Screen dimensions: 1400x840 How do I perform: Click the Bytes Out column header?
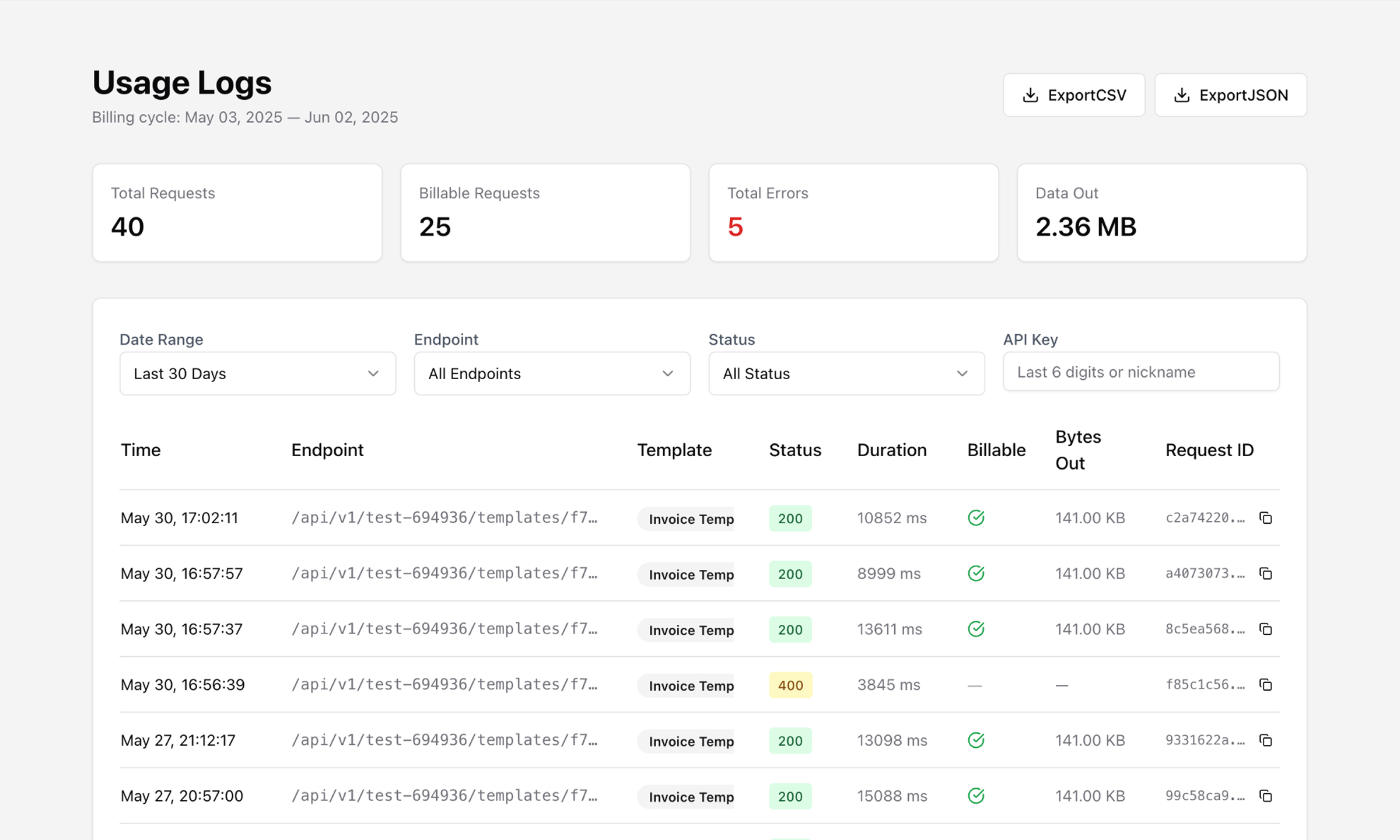(1078, 450)
